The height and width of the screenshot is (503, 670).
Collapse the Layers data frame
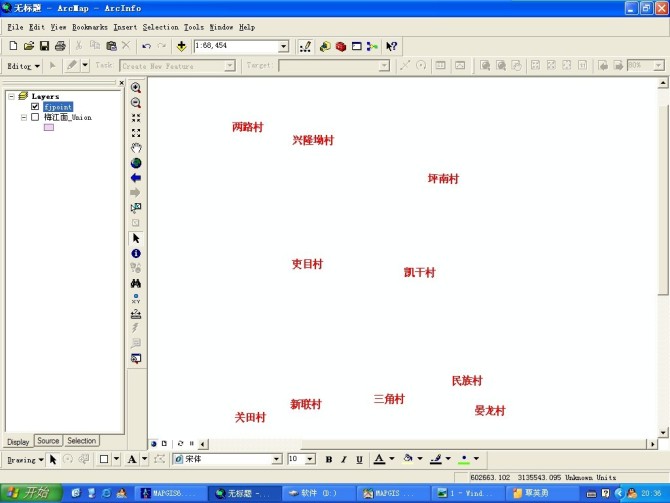pos(12,96)
